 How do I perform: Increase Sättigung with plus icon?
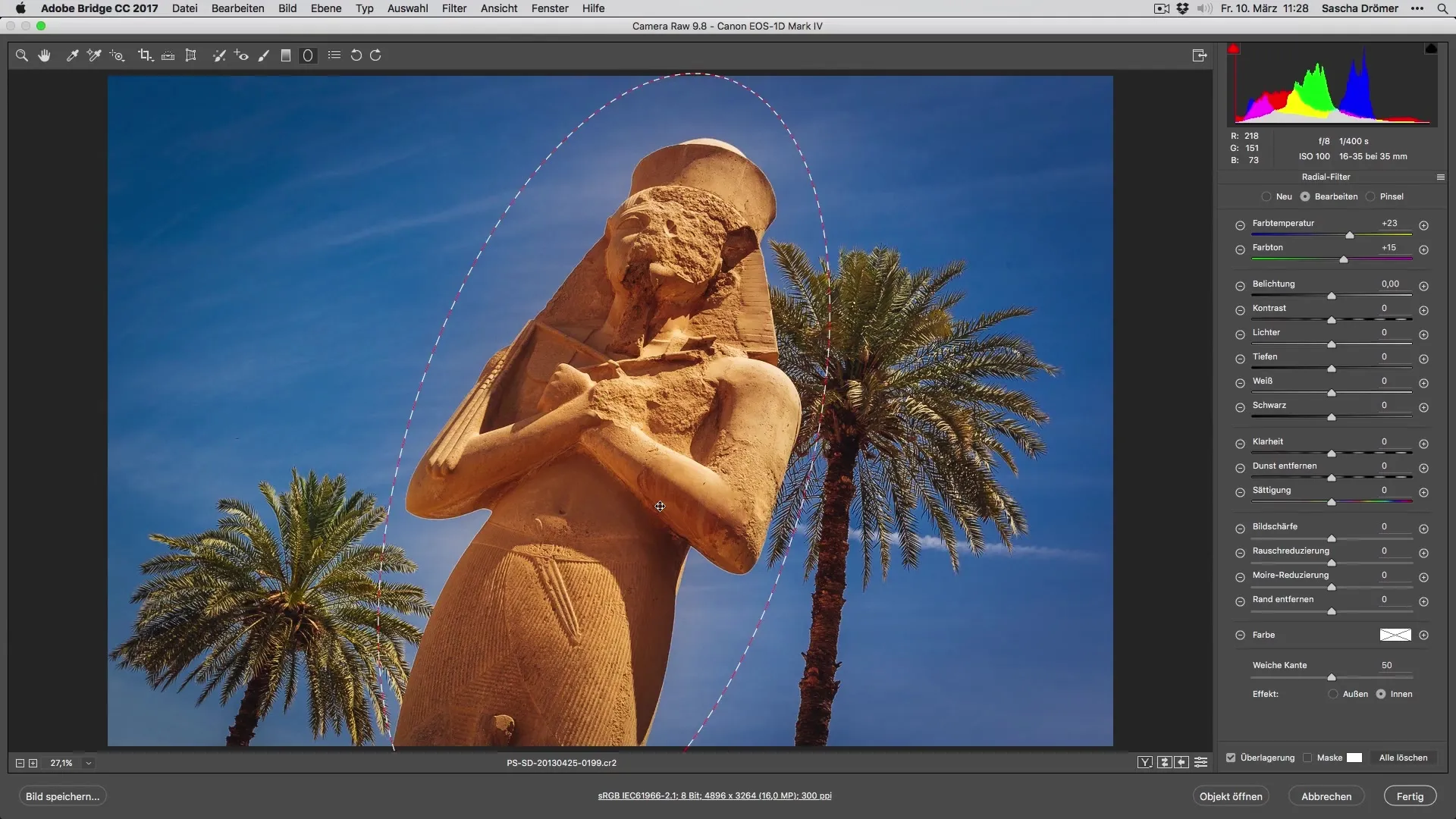pos(1424,492)
